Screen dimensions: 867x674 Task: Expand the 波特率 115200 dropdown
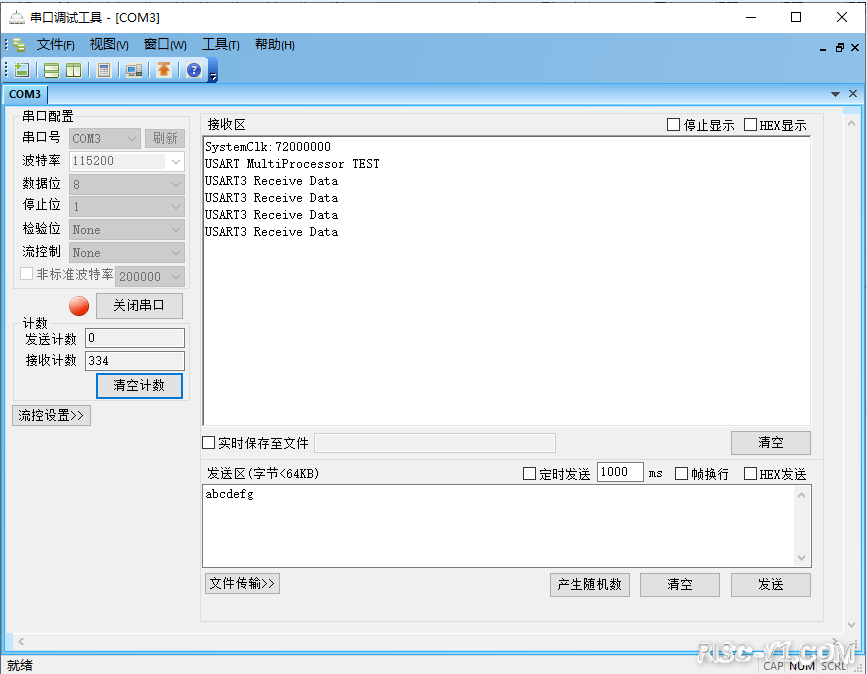pyautogui.click(x=176, y=161)
